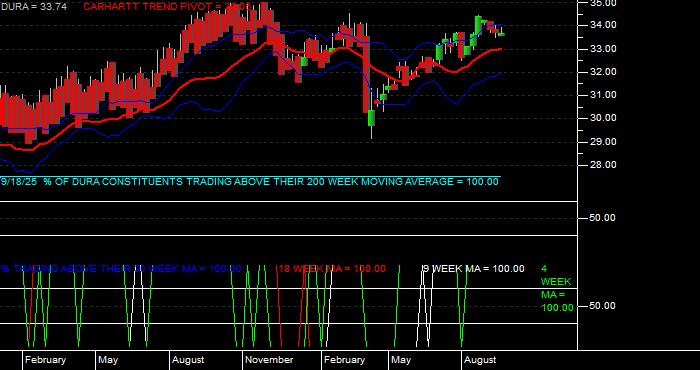Screen dimensions: 700x370
Task: Select the 31.00 price axis label
Action: (x=603, y=95)
